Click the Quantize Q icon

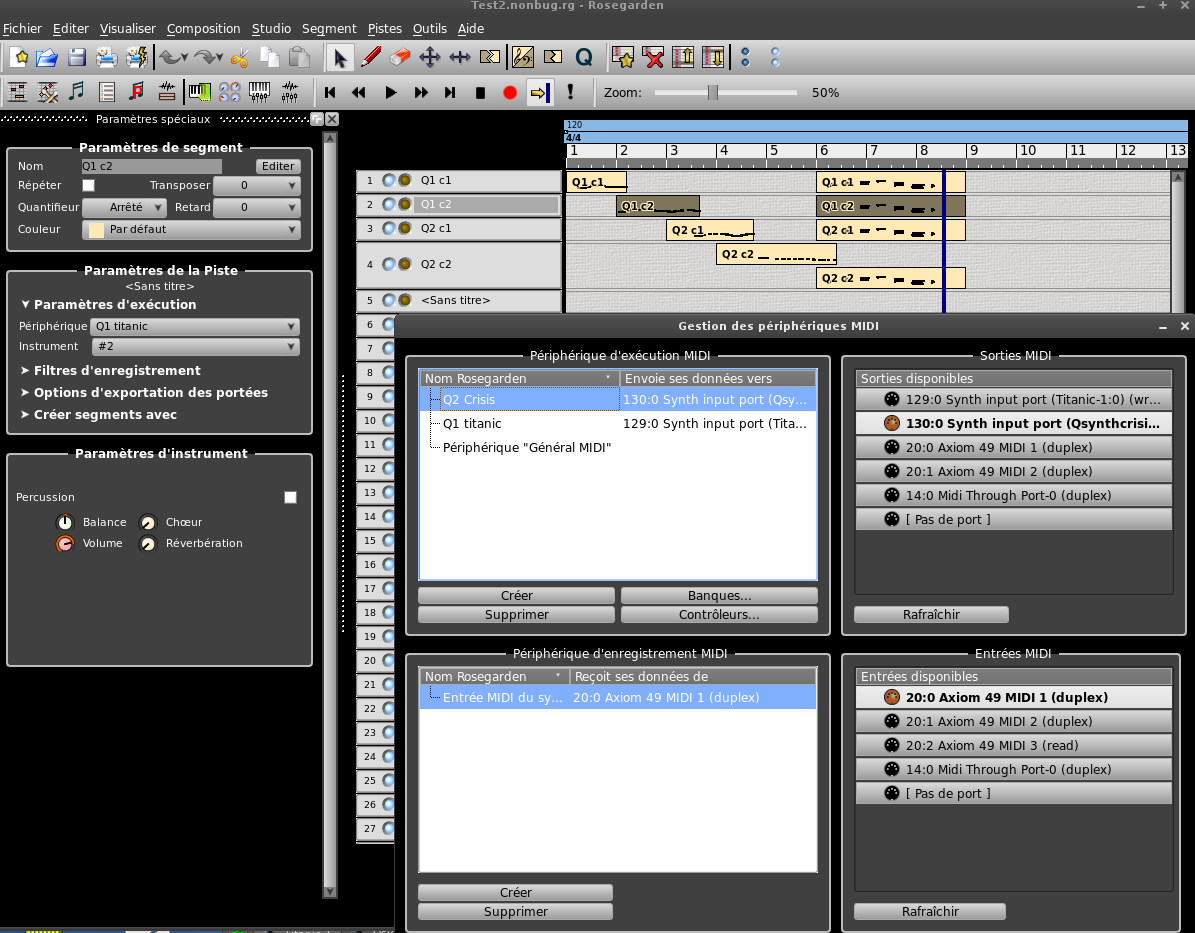584,58
